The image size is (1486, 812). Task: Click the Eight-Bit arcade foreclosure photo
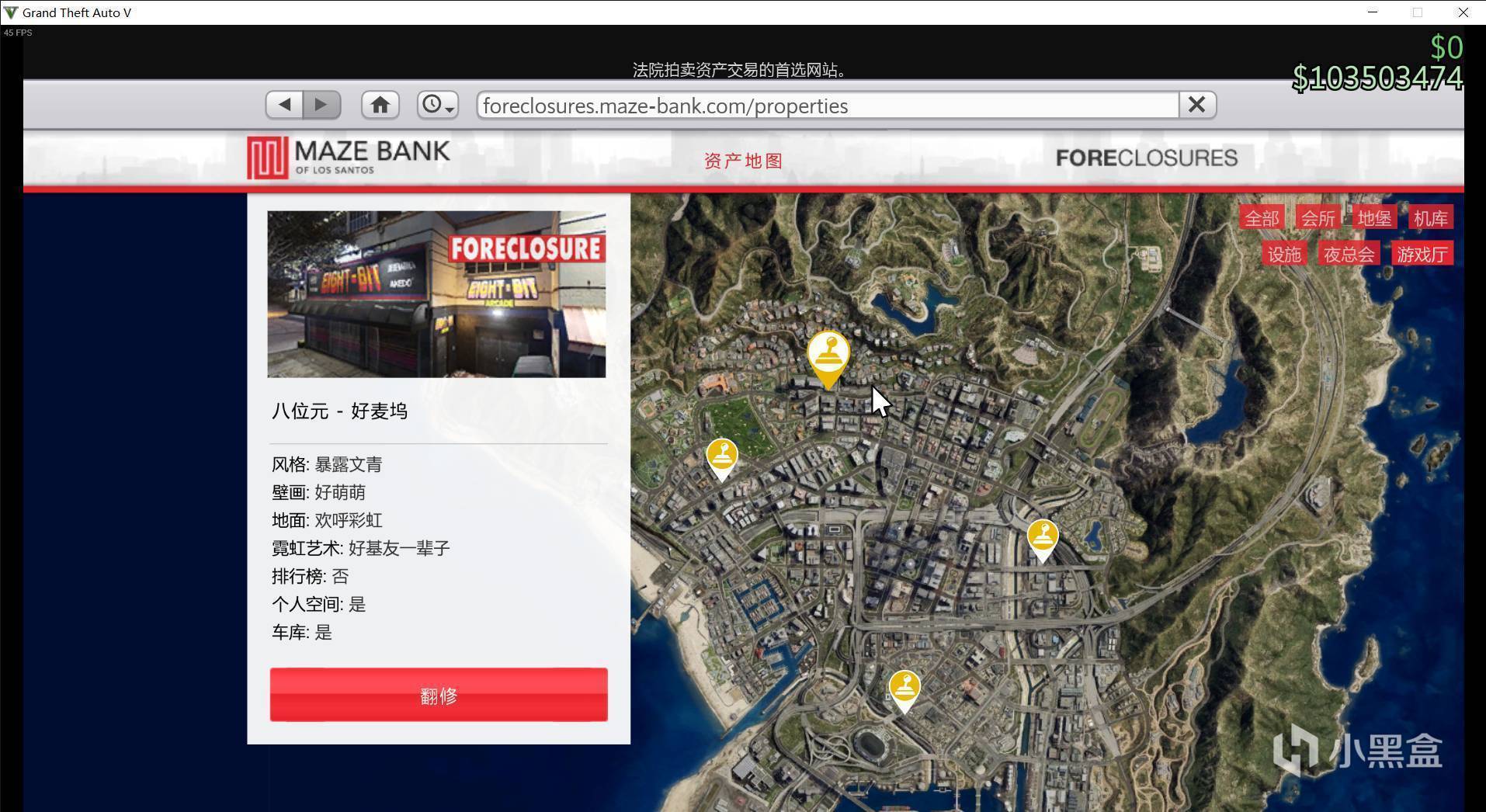pos(436,294)
